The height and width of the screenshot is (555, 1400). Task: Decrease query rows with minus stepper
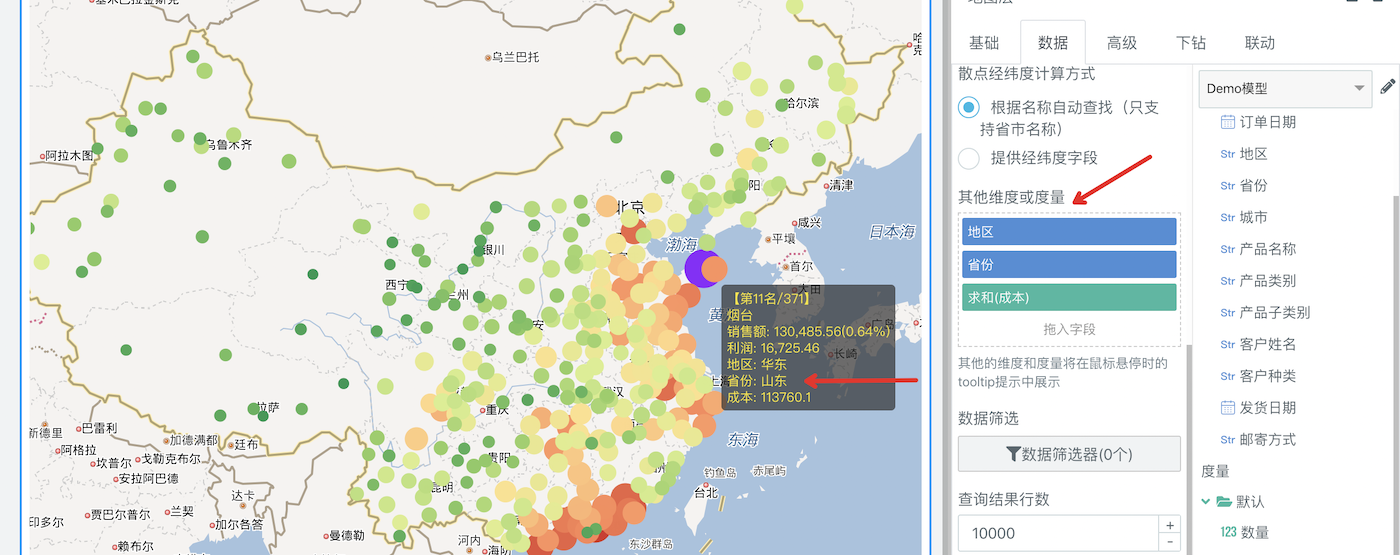pos(1169,542)
